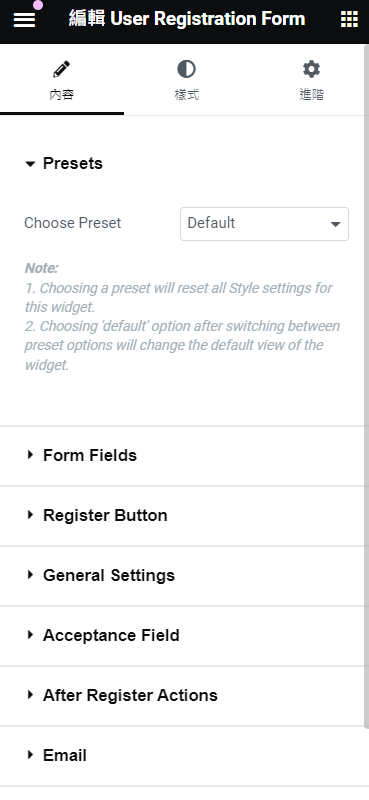The height and width of the screenshot is (800, 369).
Task: Expand the Register Button section
Action: (x=183, y=515)
